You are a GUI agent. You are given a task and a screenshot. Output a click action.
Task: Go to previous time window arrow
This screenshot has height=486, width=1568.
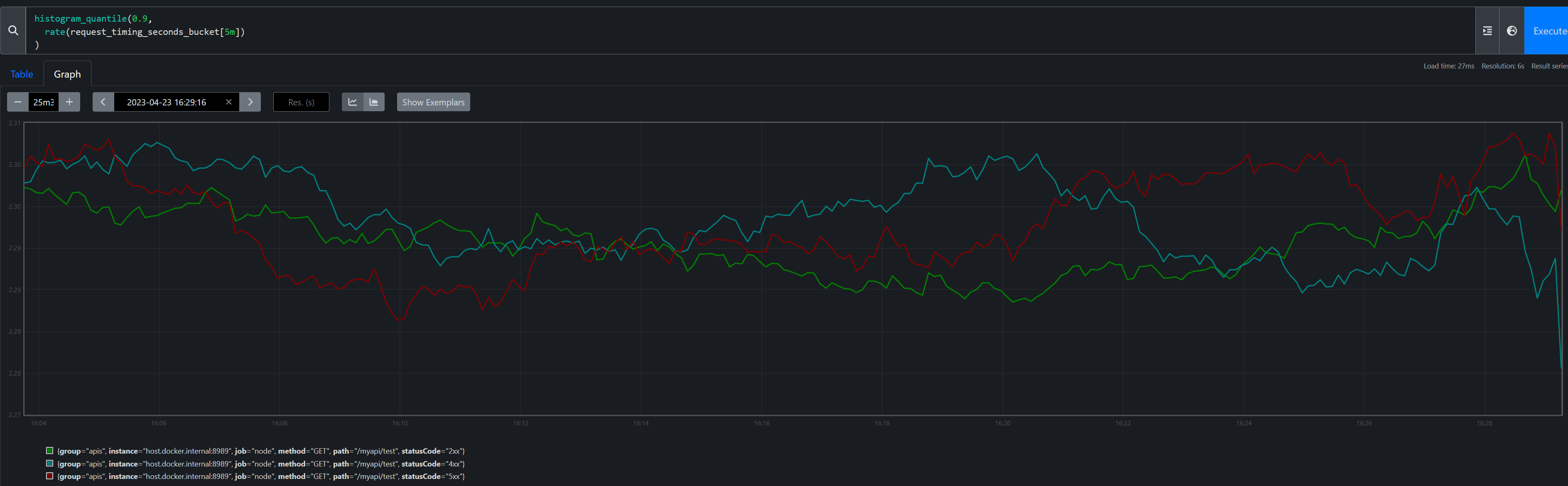click(103, 102)
